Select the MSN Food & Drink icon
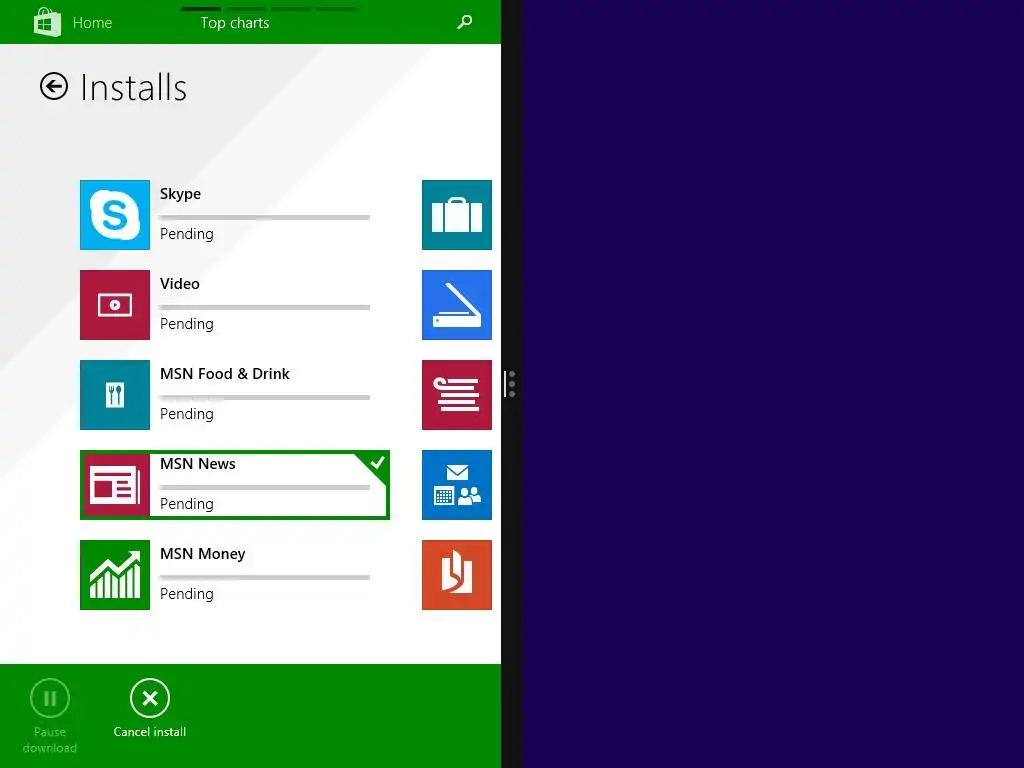 [x=115, y=395]
